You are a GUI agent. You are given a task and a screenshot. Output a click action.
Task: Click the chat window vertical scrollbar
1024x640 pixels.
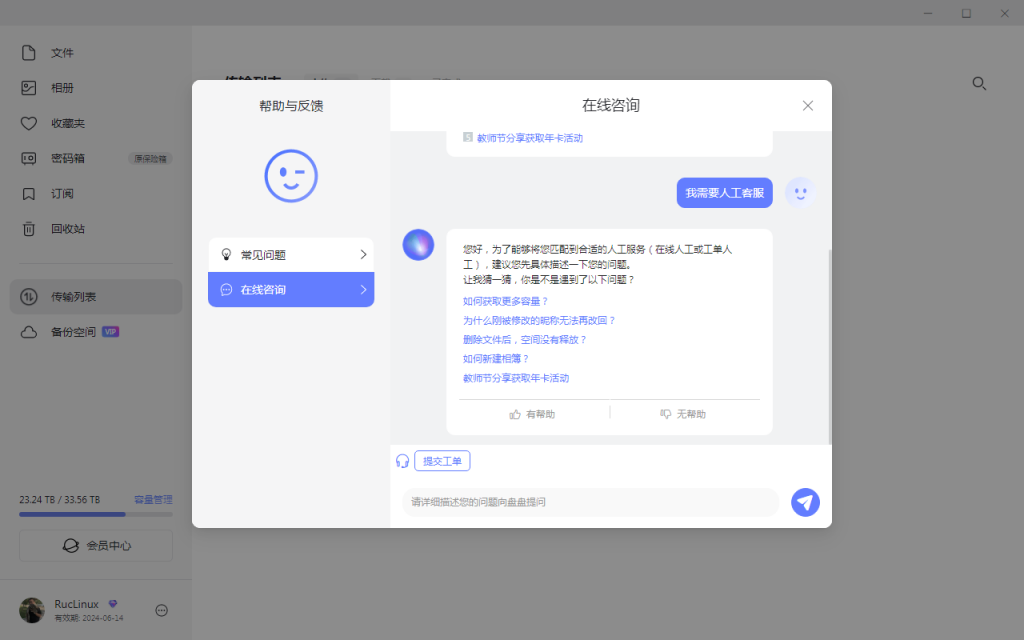point(828,300)
